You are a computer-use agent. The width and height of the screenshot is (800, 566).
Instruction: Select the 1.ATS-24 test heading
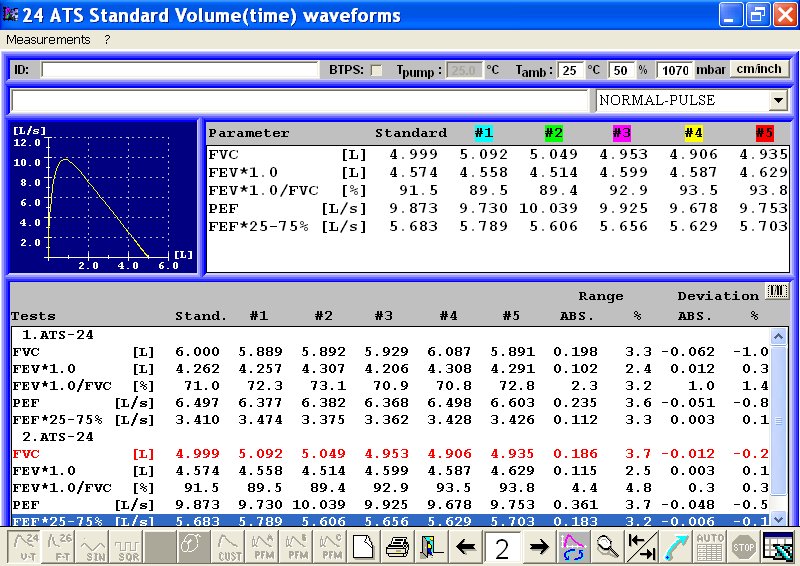(x=58, y=335)
